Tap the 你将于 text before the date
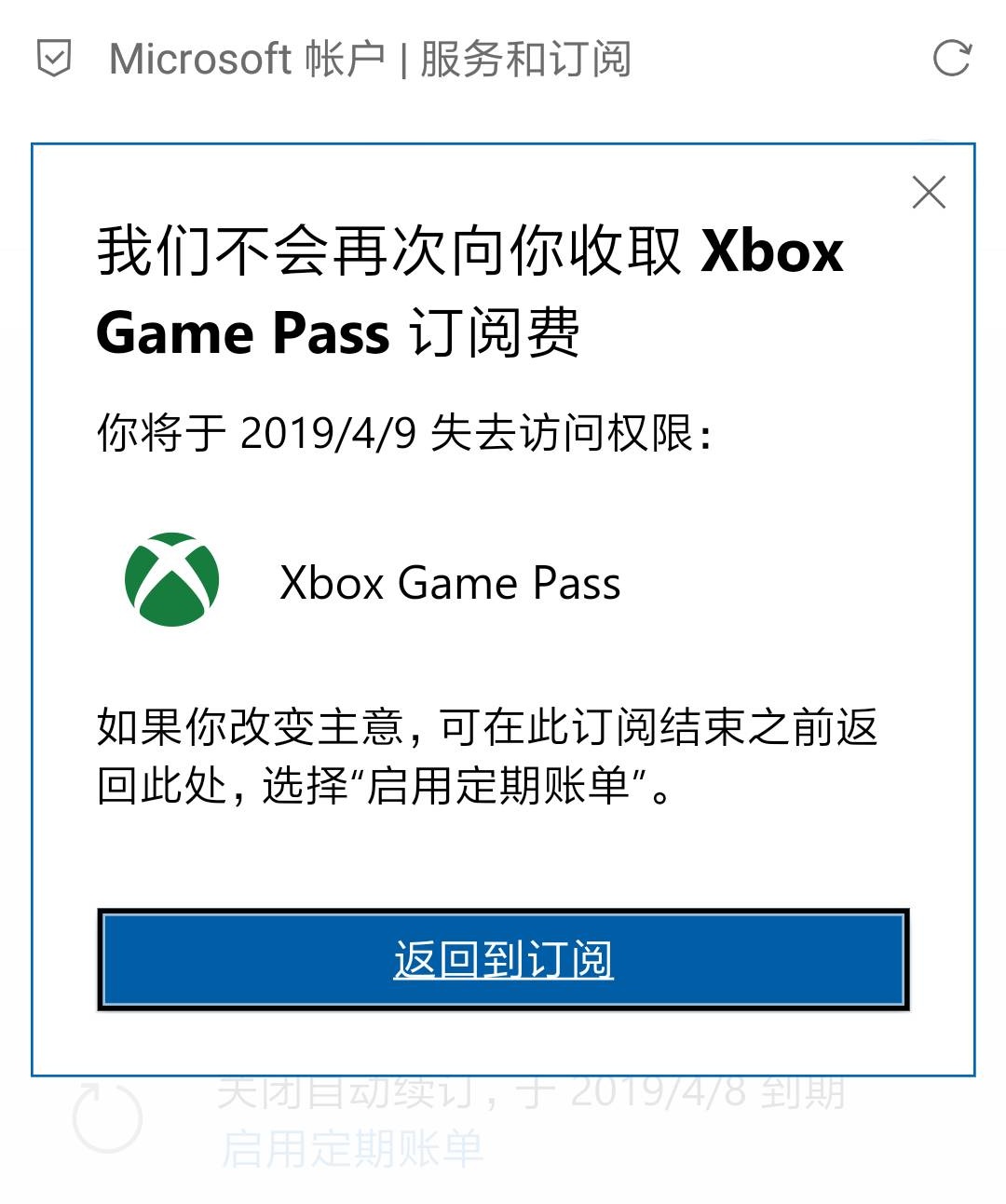This screenshot has width=1006, height=1204. point(162,433)
